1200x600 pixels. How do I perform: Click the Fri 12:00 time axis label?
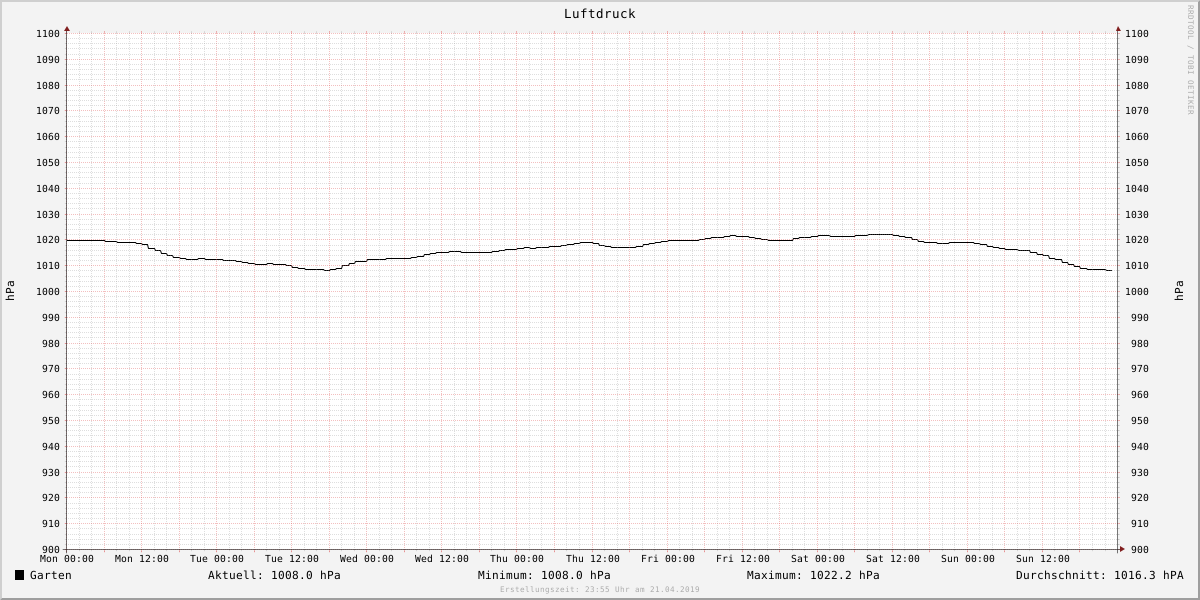pyautogui.click(x=743, y=559)
